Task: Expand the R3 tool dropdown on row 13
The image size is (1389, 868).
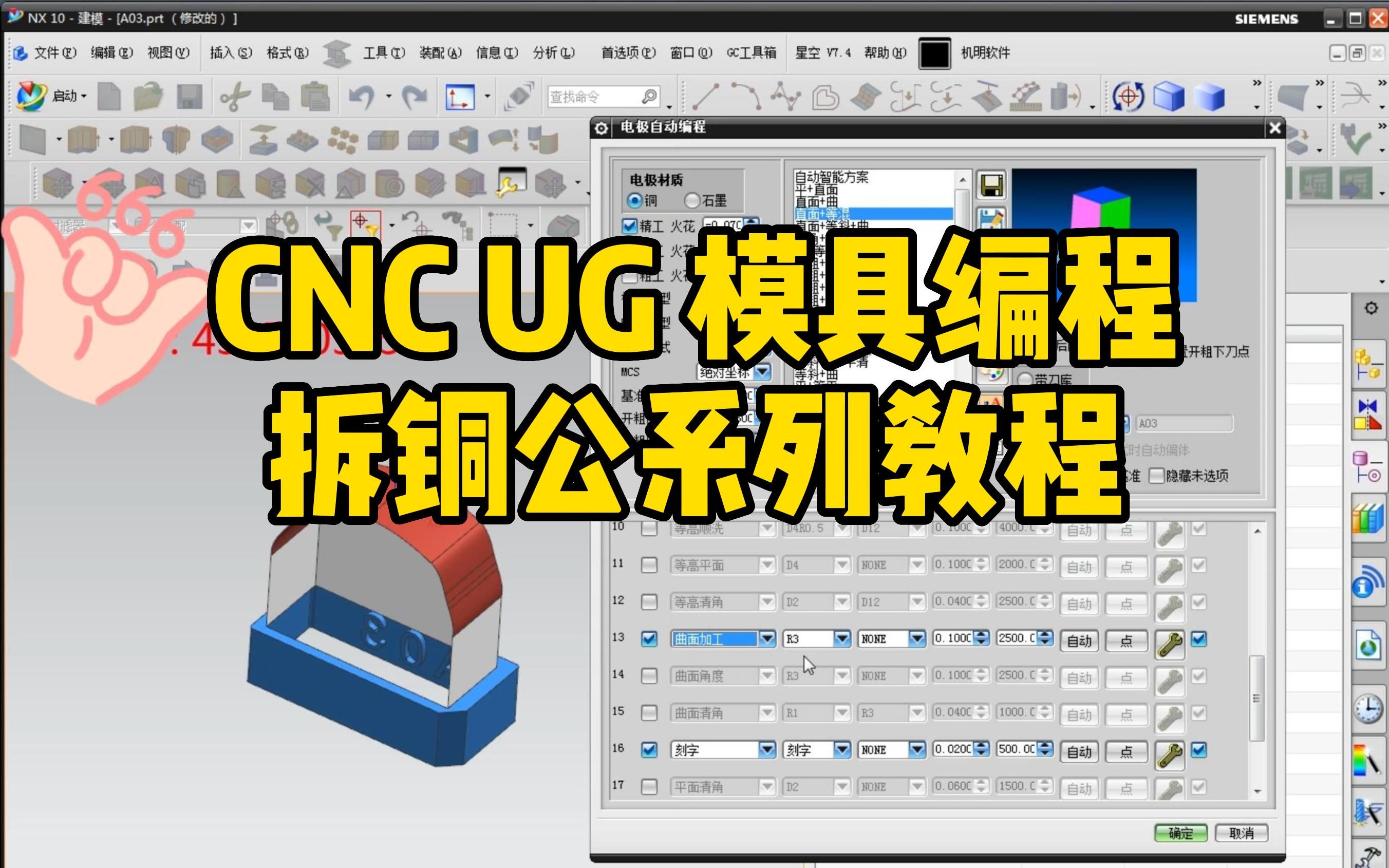Action: tap(841, 639)
